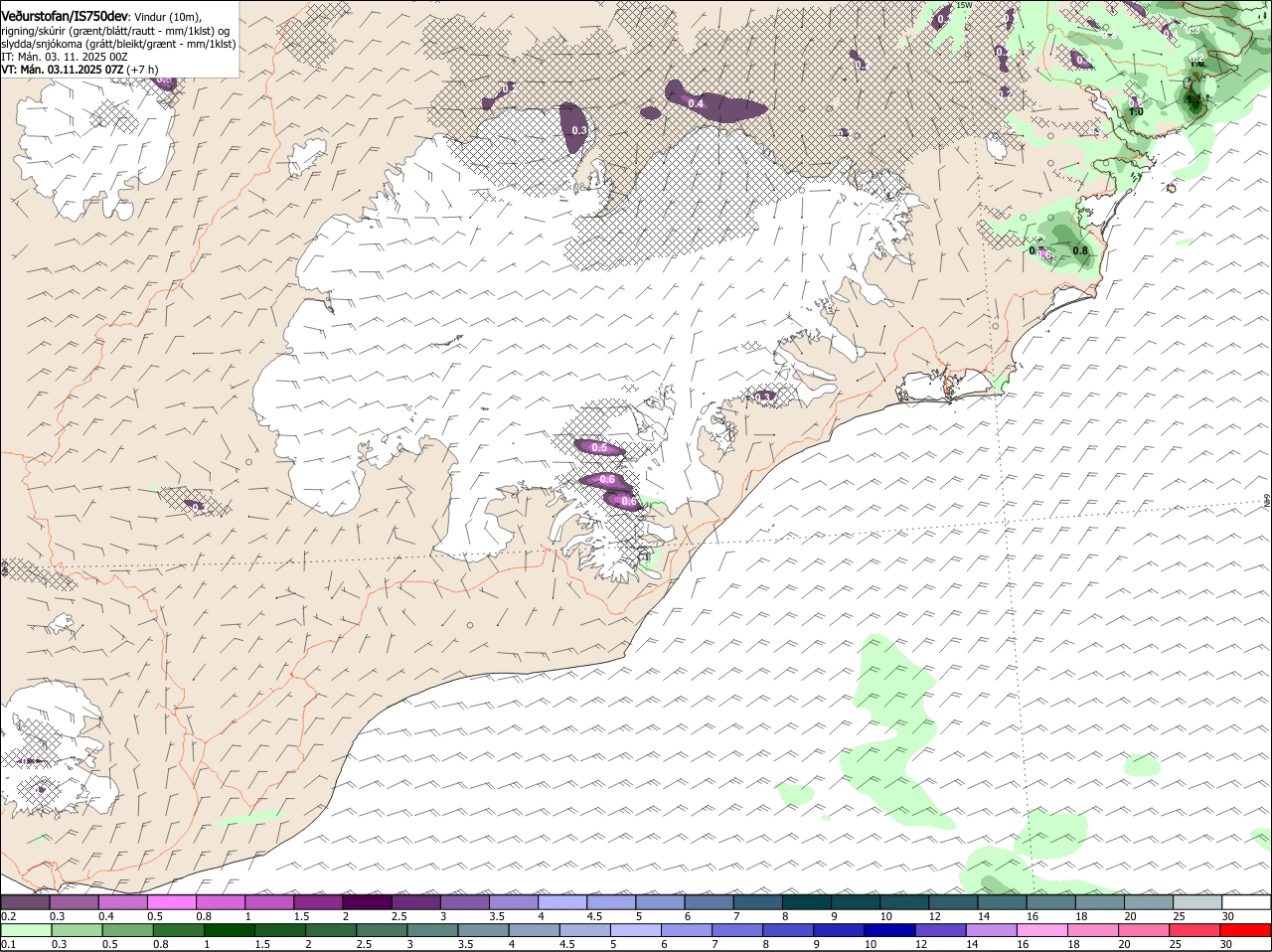This screenshot has height=952, width=1272.
Task: Select the pale grey 25 swatch in the snow row
Action: [1198, 902]
